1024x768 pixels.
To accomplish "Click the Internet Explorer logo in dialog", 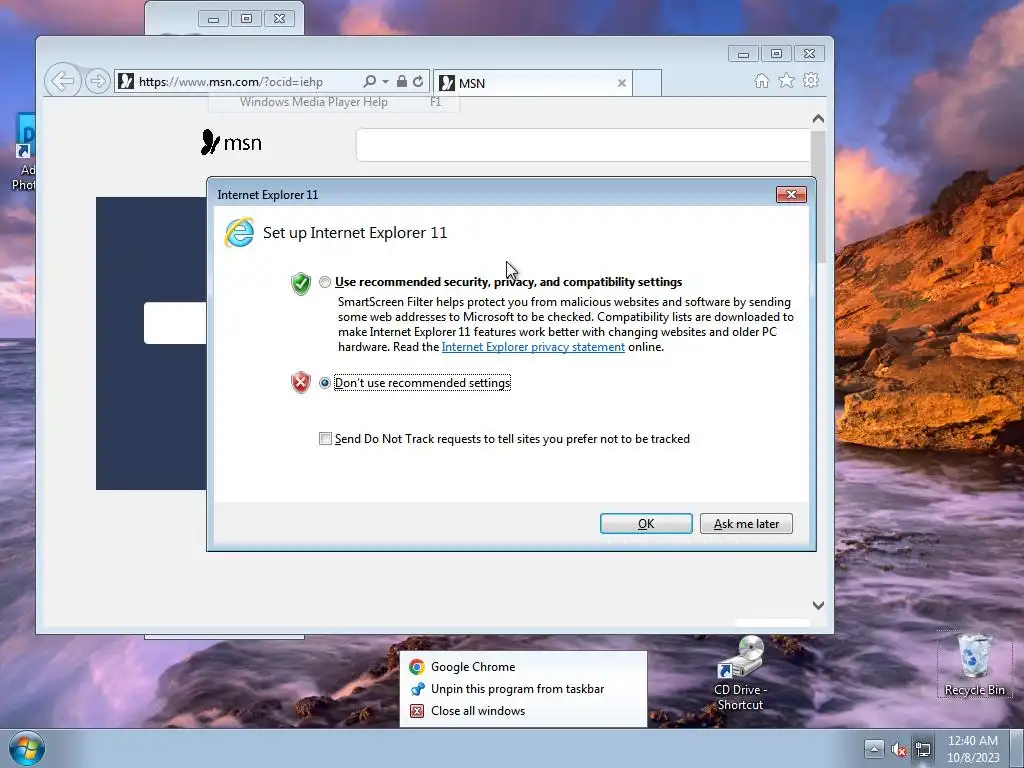I will pos(239,232).
